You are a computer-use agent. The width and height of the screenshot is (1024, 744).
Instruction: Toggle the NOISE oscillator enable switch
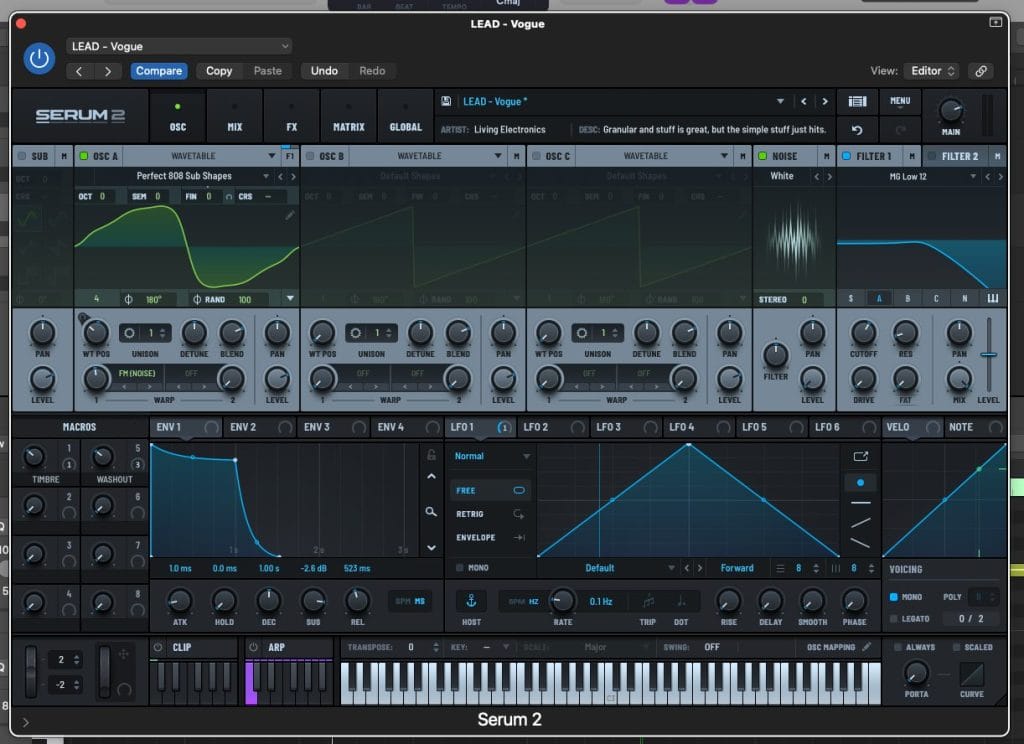click(x=762, y=156)
